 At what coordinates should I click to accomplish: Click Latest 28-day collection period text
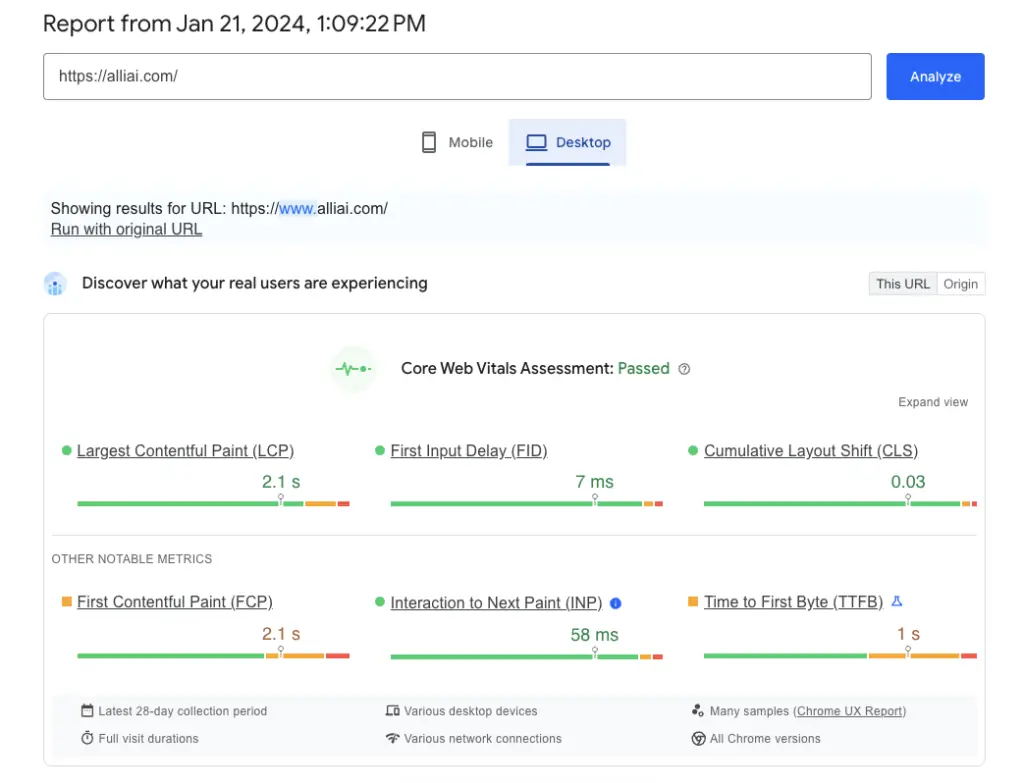click(x=183, y=711)
